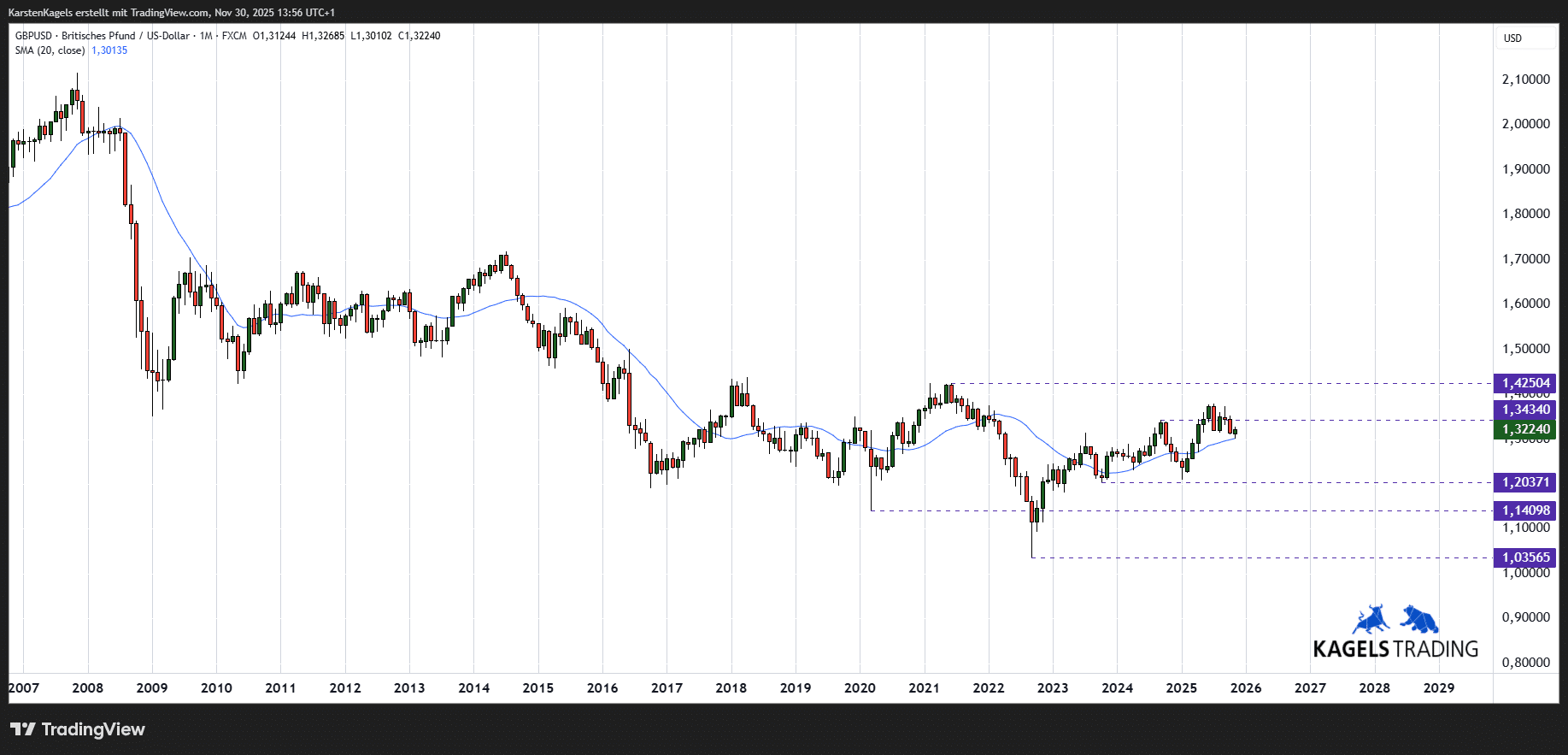Click the 1,42504 price level label

point(1525,383)
